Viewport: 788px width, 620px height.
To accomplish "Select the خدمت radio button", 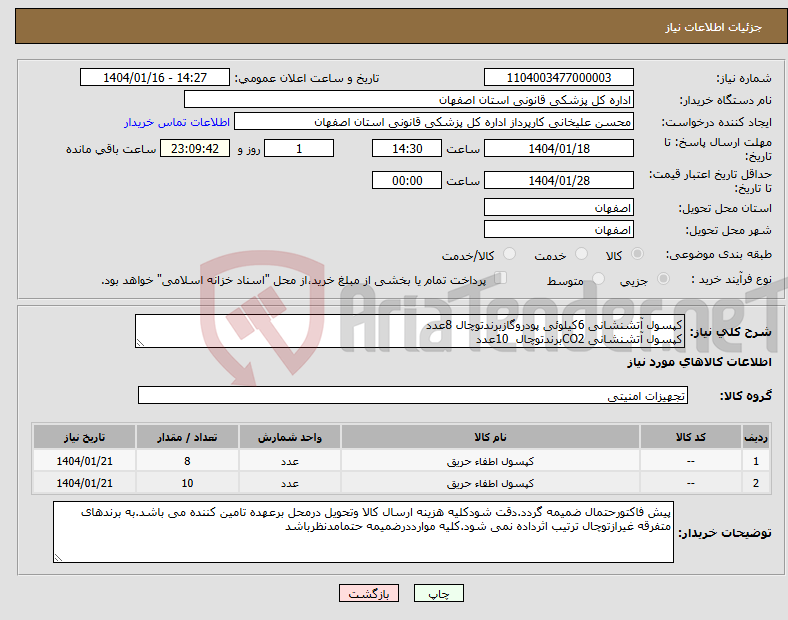I will pyautogui.click(x=581, y=254).
